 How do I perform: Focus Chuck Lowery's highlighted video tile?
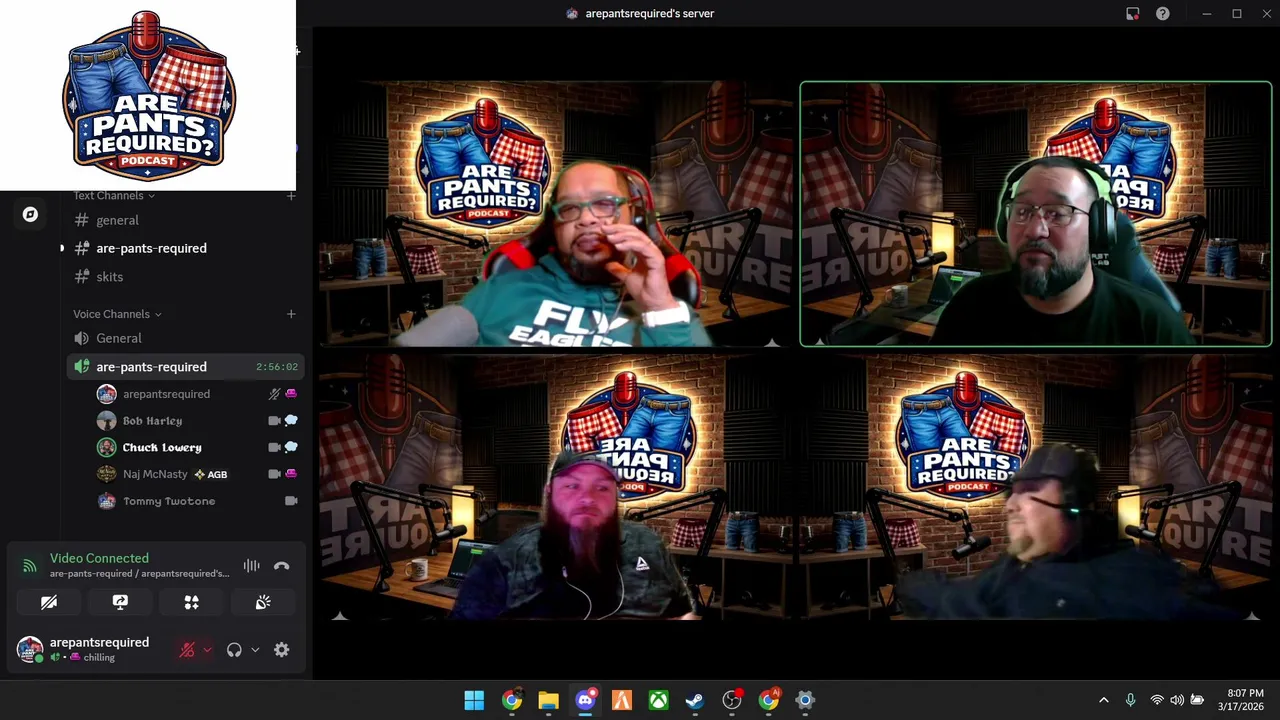pos(1036,215)
